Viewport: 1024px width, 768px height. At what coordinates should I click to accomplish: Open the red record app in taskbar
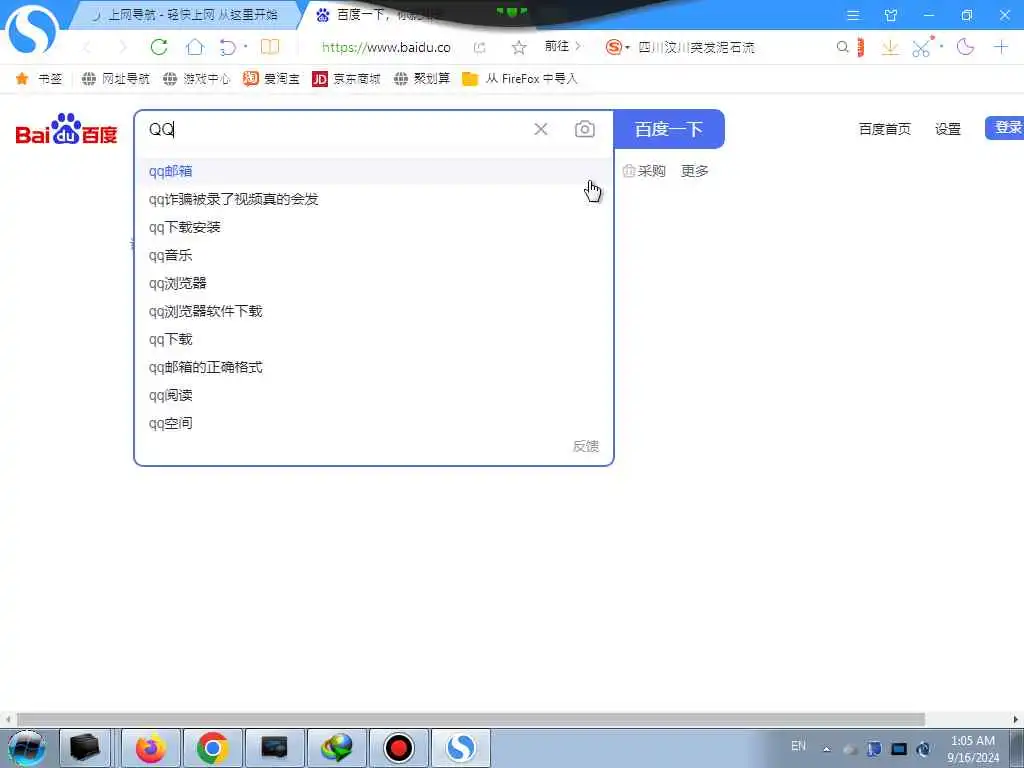point(398,748)
